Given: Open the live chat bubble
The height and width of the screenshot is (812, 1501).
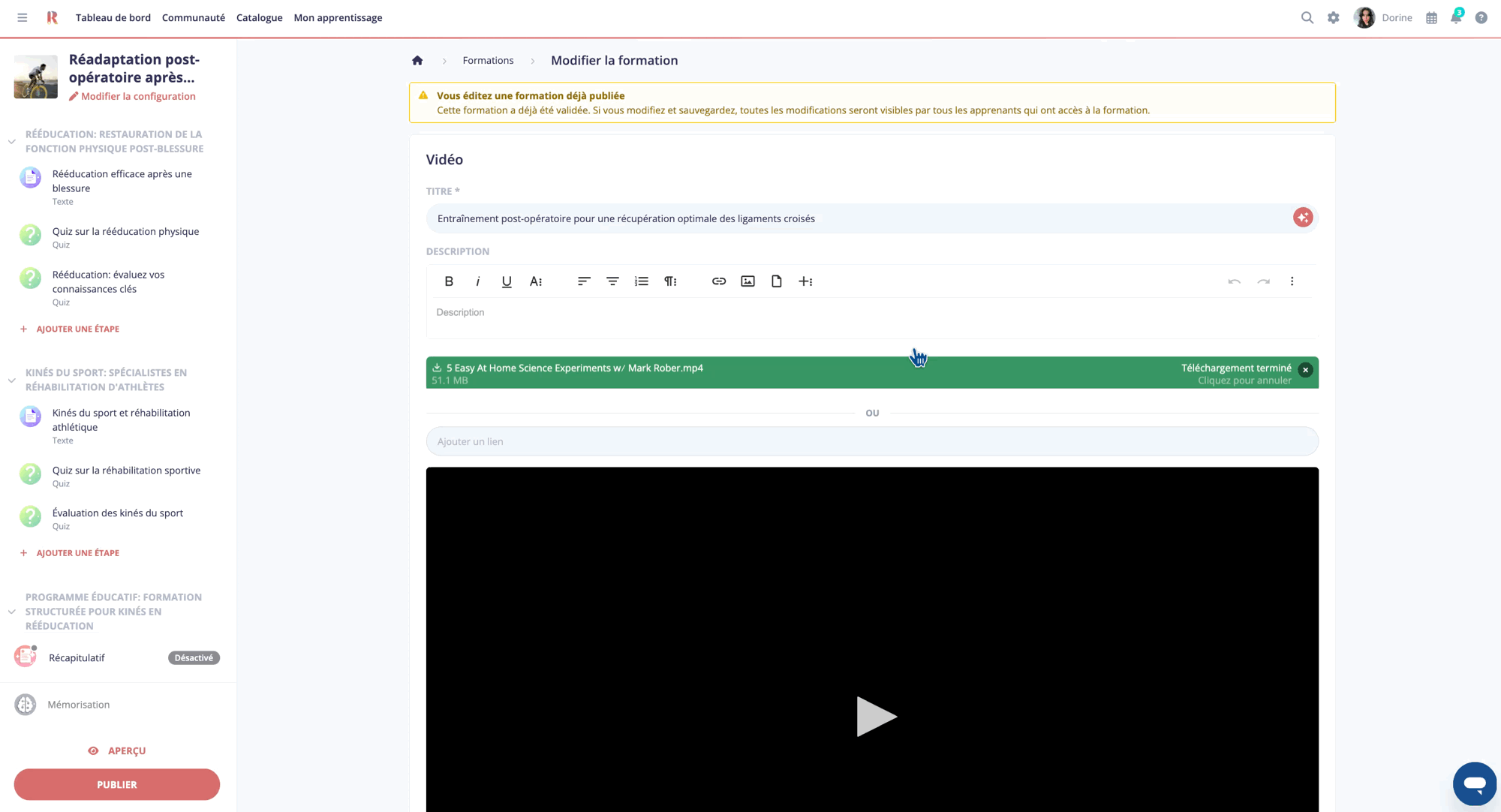Looking at the screenshot, I should click(x=1475, y=783).
